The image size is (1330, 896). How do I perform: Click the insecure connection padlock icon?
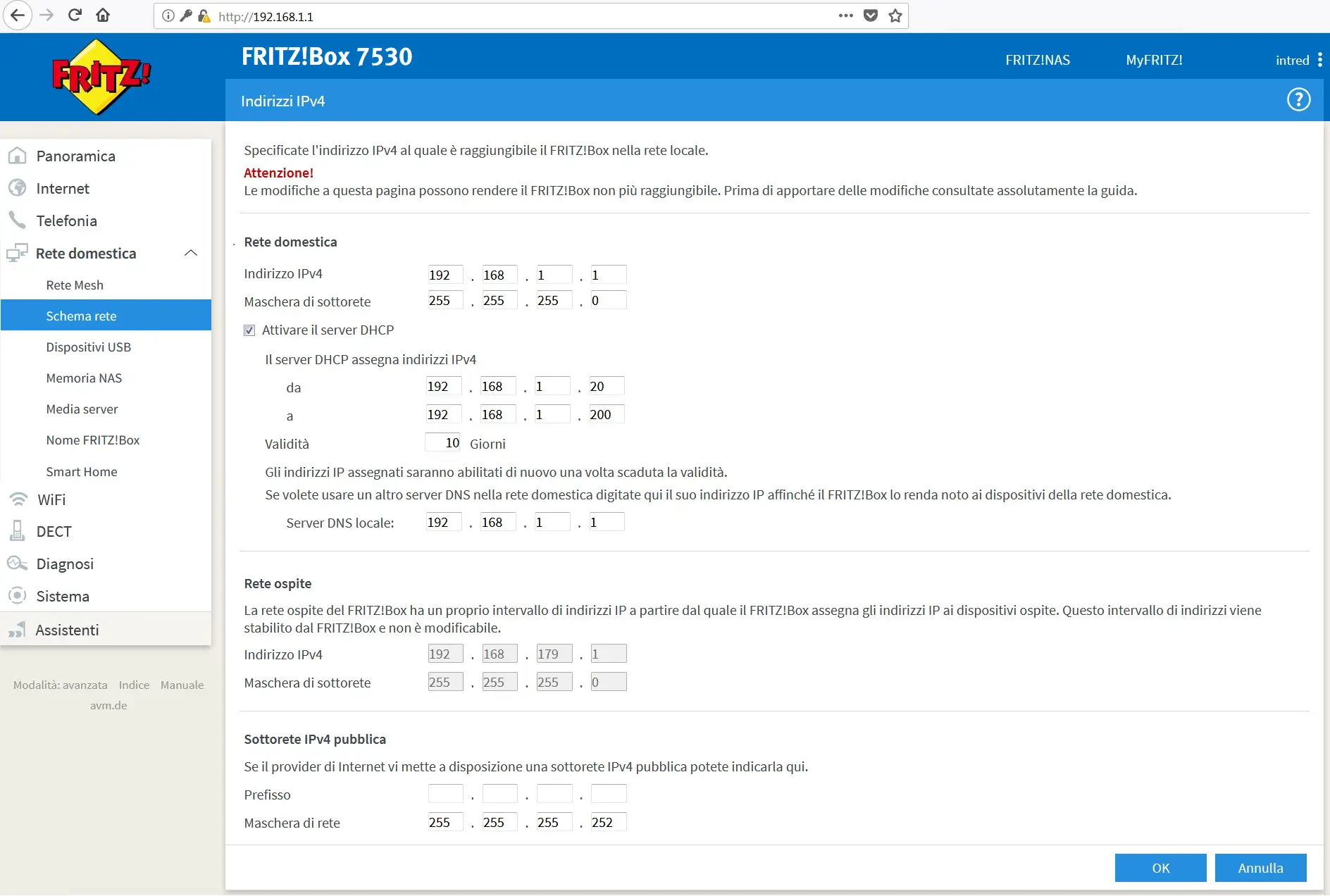[204, 16]
